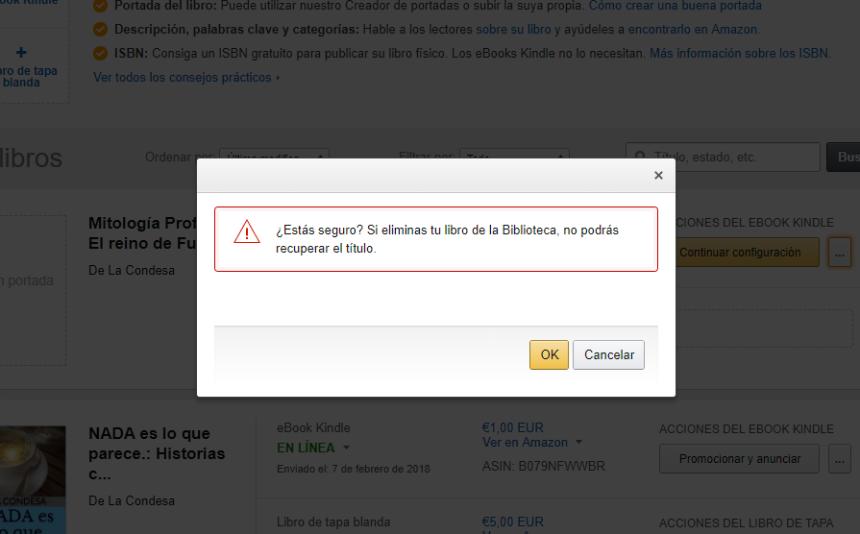Confirm deletion with the OK button
This screenshot has width=860, height=534.
pos(549,355)
